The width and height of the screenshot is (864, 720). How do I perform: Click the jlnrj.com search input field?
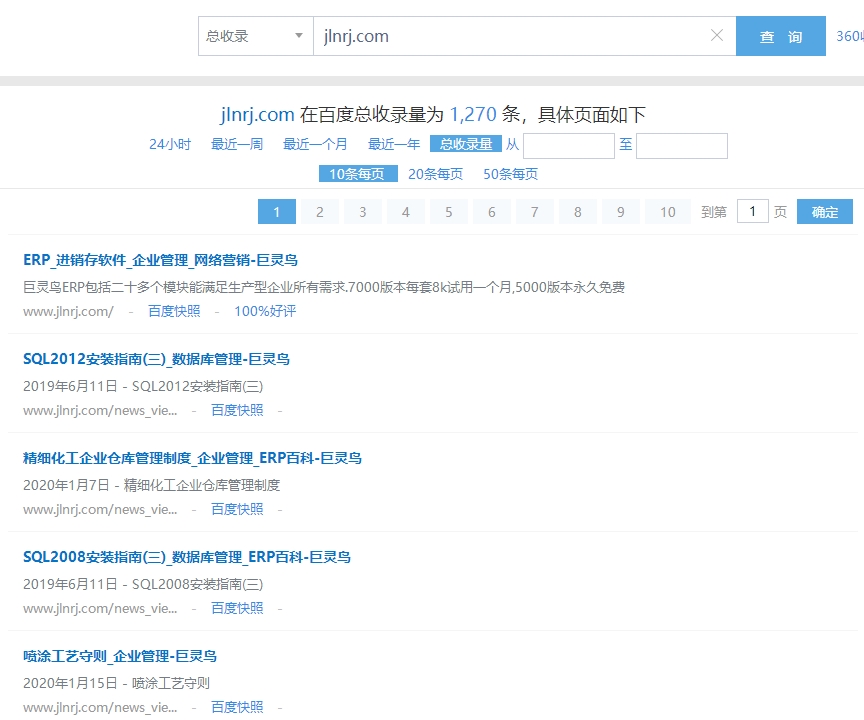pos(510,36)
